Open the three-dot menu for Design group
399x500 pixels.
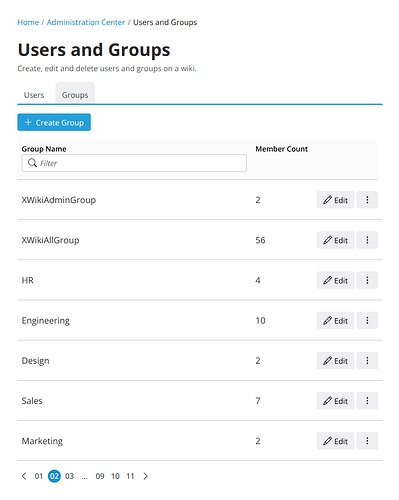point(367,360)
